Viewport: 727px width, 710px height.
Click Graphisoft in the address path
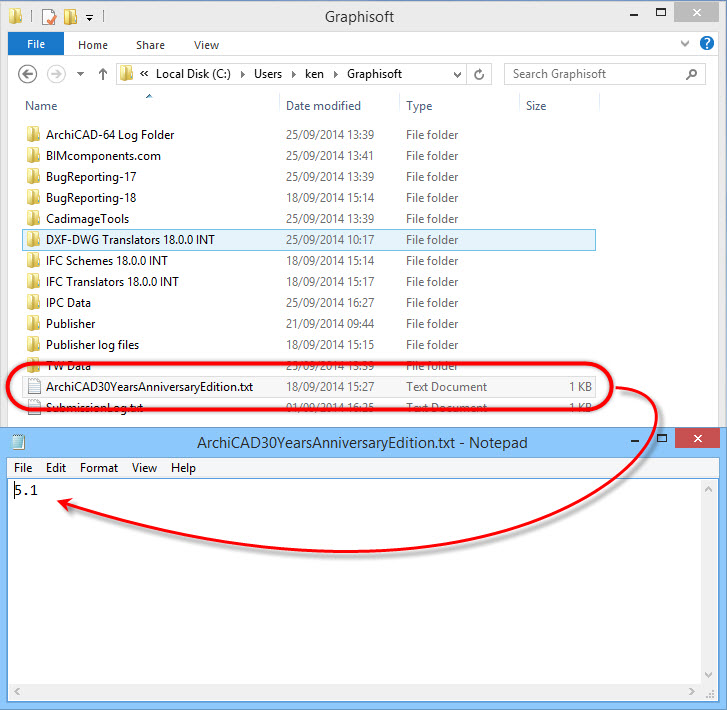pos(375,74)
